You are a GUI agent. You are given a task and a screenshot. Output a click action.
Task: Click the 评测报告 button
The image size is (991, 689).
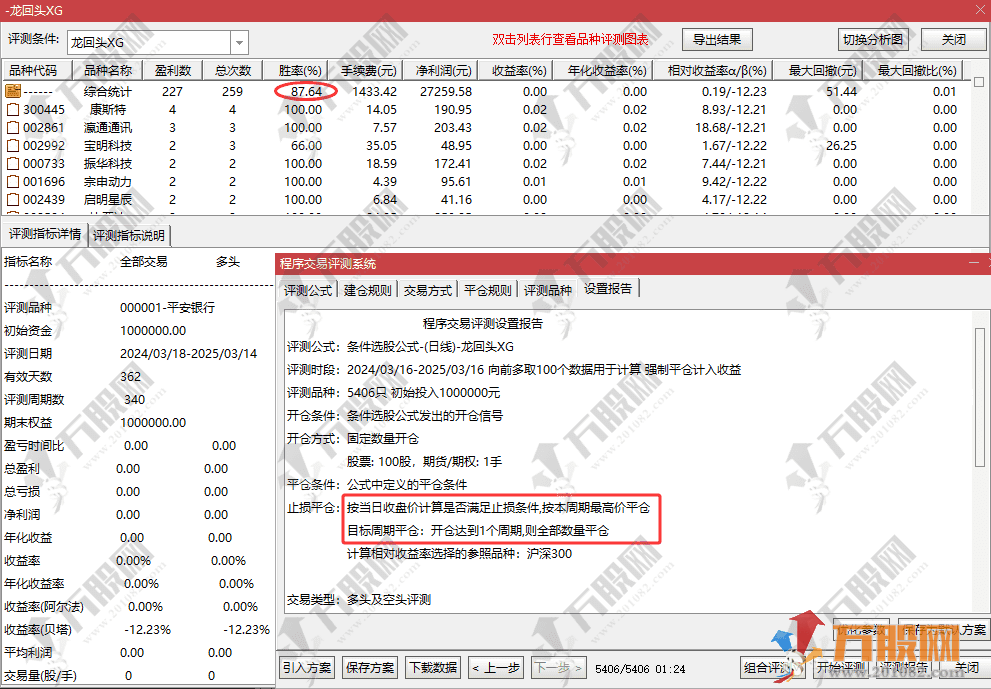pos(904,668)
